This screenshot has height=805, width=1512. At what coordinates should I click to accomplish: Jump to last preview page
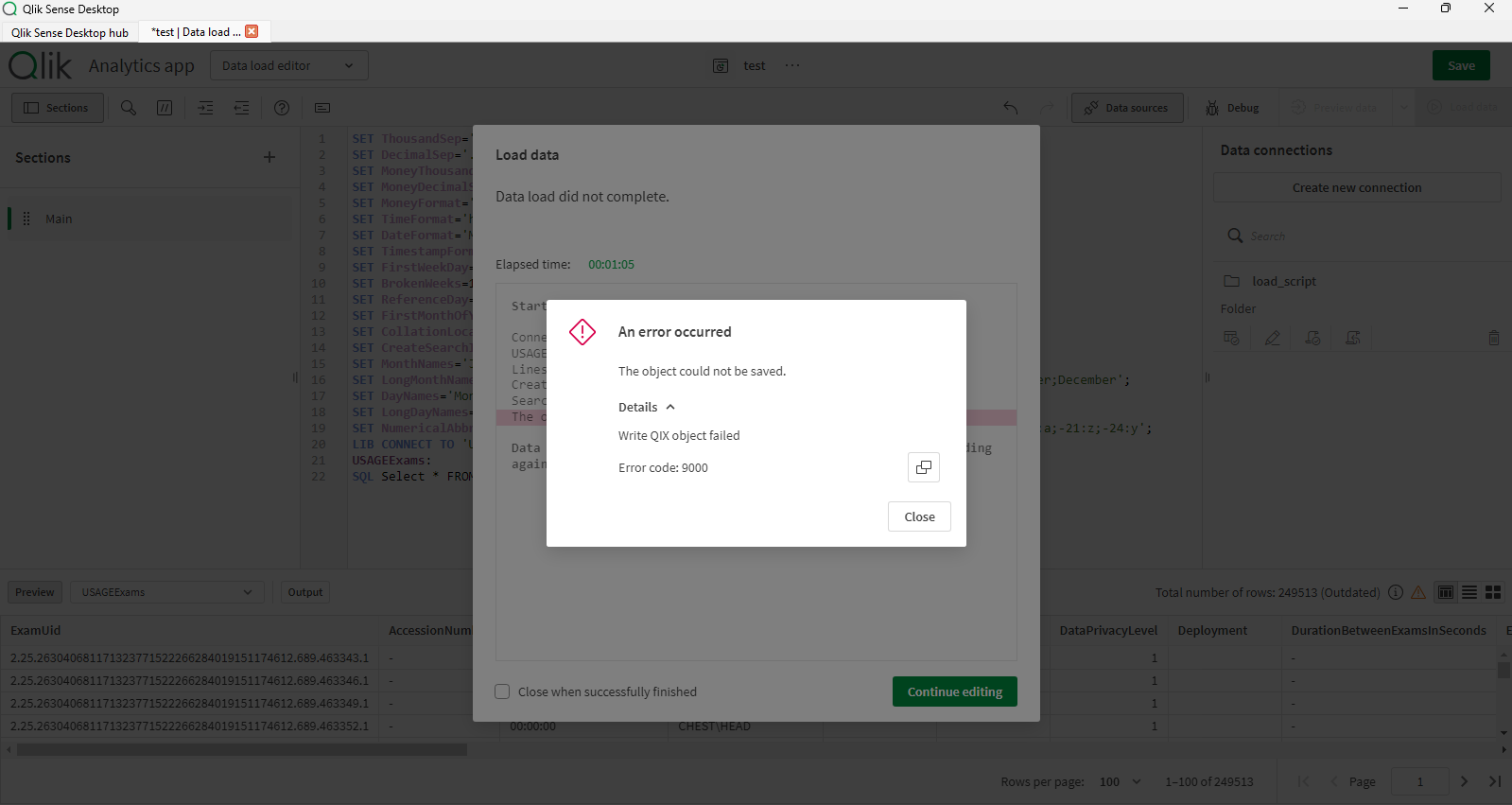(1495, 781)
